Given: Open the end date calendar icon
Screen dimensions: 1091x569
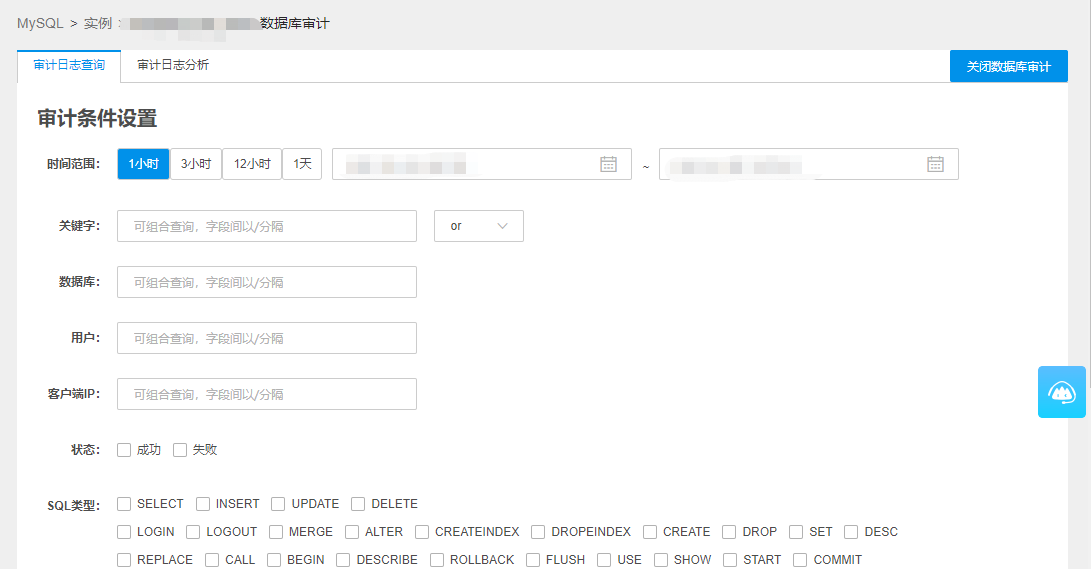Looking at the screenshot, I should (x=935, y=164).
